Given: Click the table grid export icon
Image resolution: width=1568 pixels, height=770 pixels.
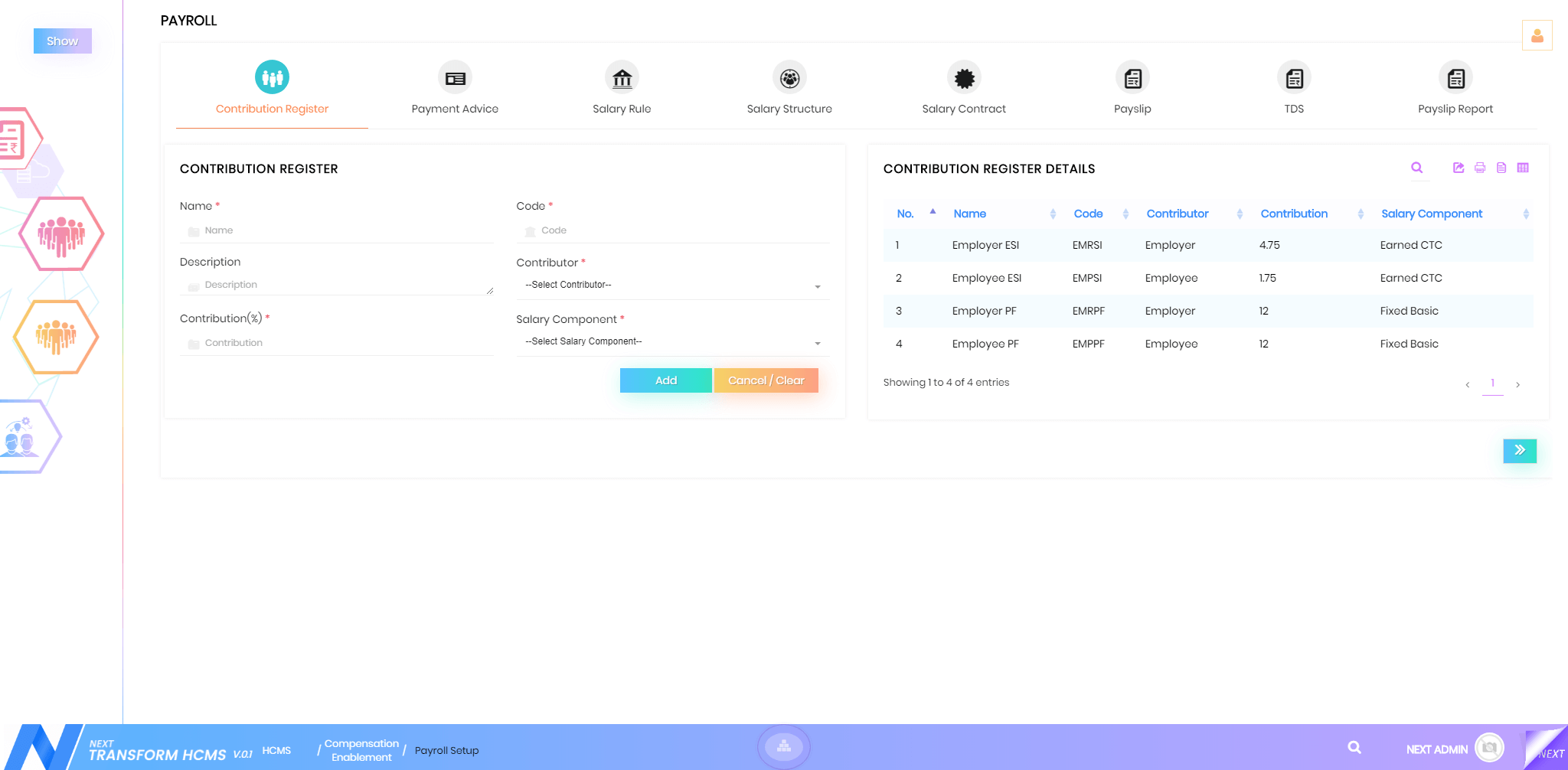Looking at the screenshot, I should (1523, 168).
